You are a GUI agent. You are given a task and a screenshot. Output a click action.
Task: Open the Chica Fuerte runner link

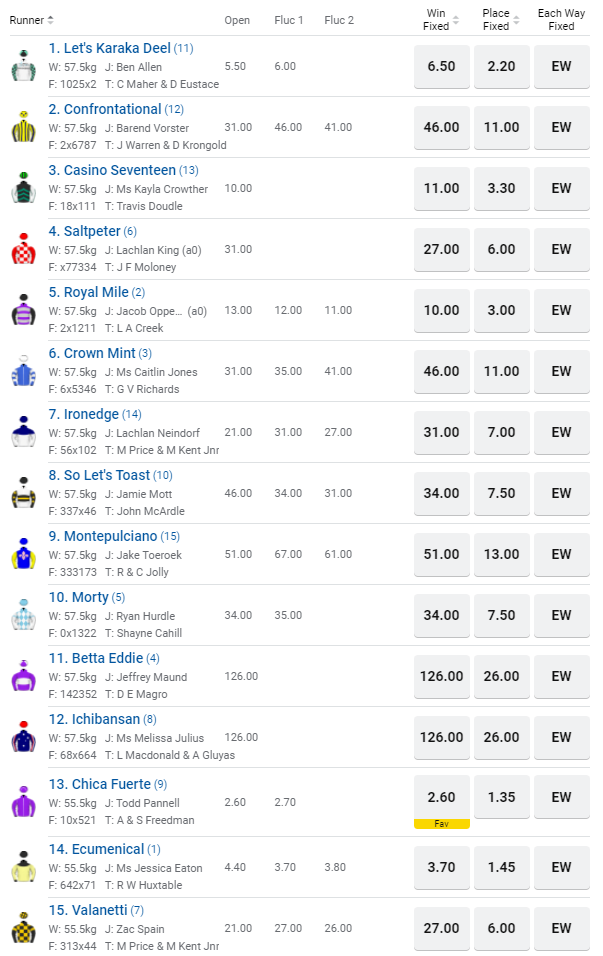pos(100,784)
